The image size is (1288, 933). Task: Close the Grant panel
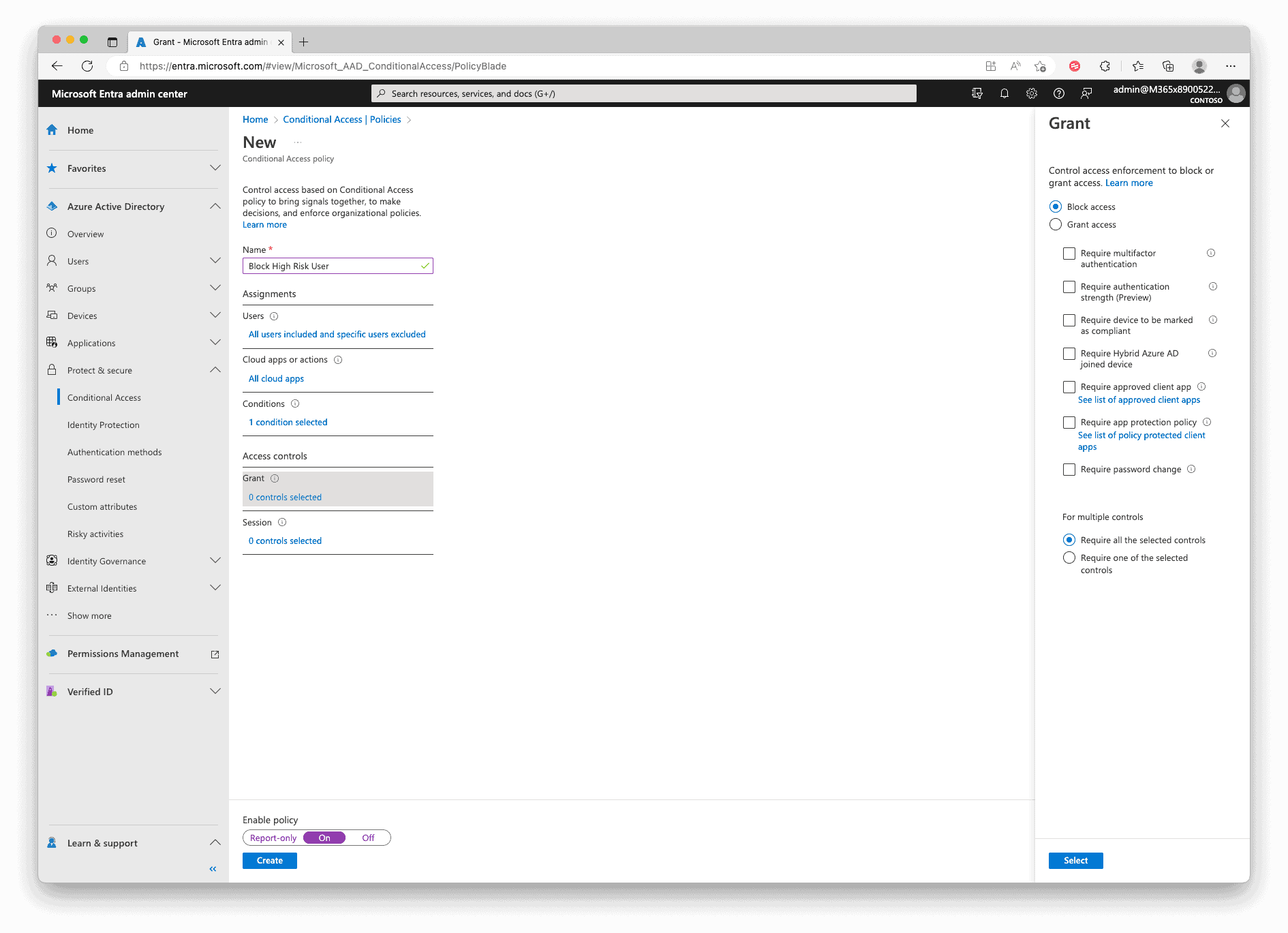pos(1225,123)
